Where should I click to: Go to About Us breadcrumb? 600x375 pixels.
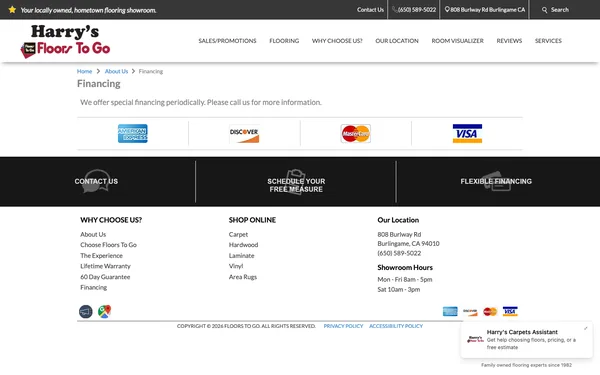[x=116, y=71]
